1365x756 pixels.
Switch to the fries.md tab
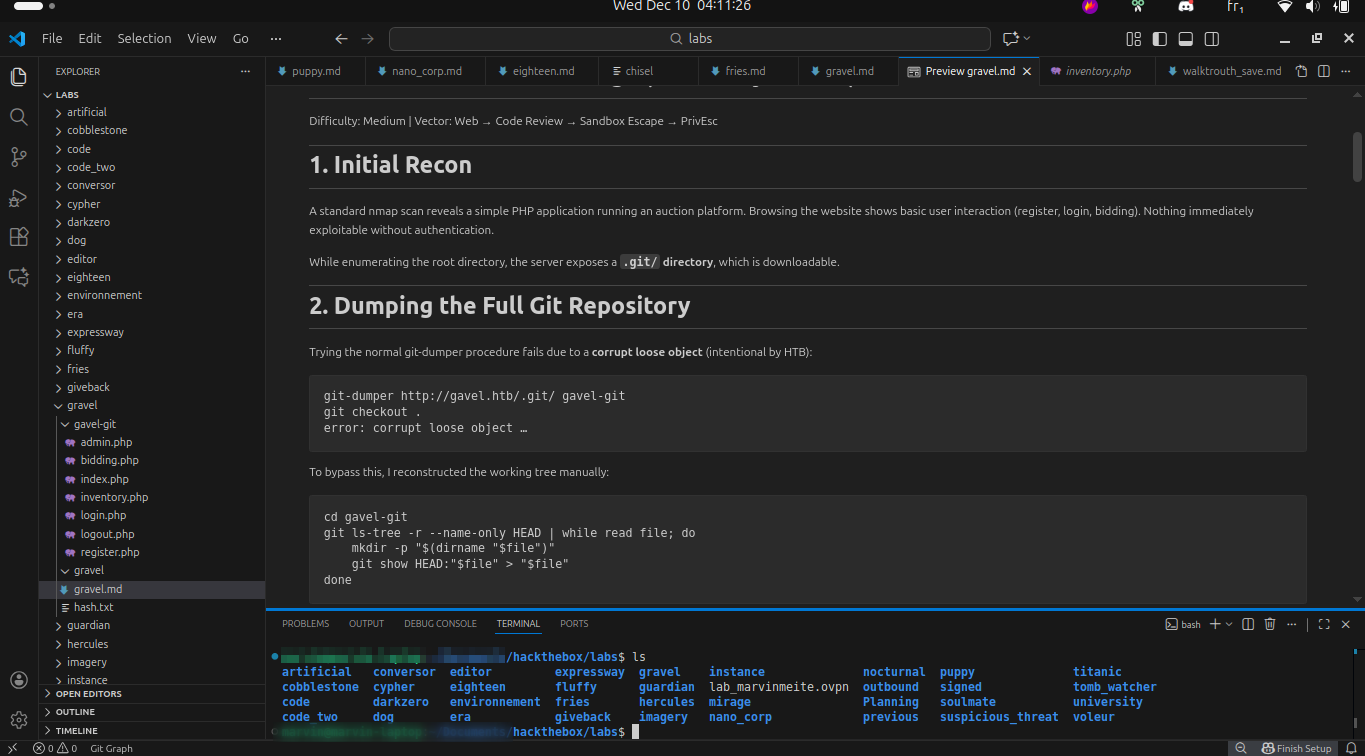(744, 72)
